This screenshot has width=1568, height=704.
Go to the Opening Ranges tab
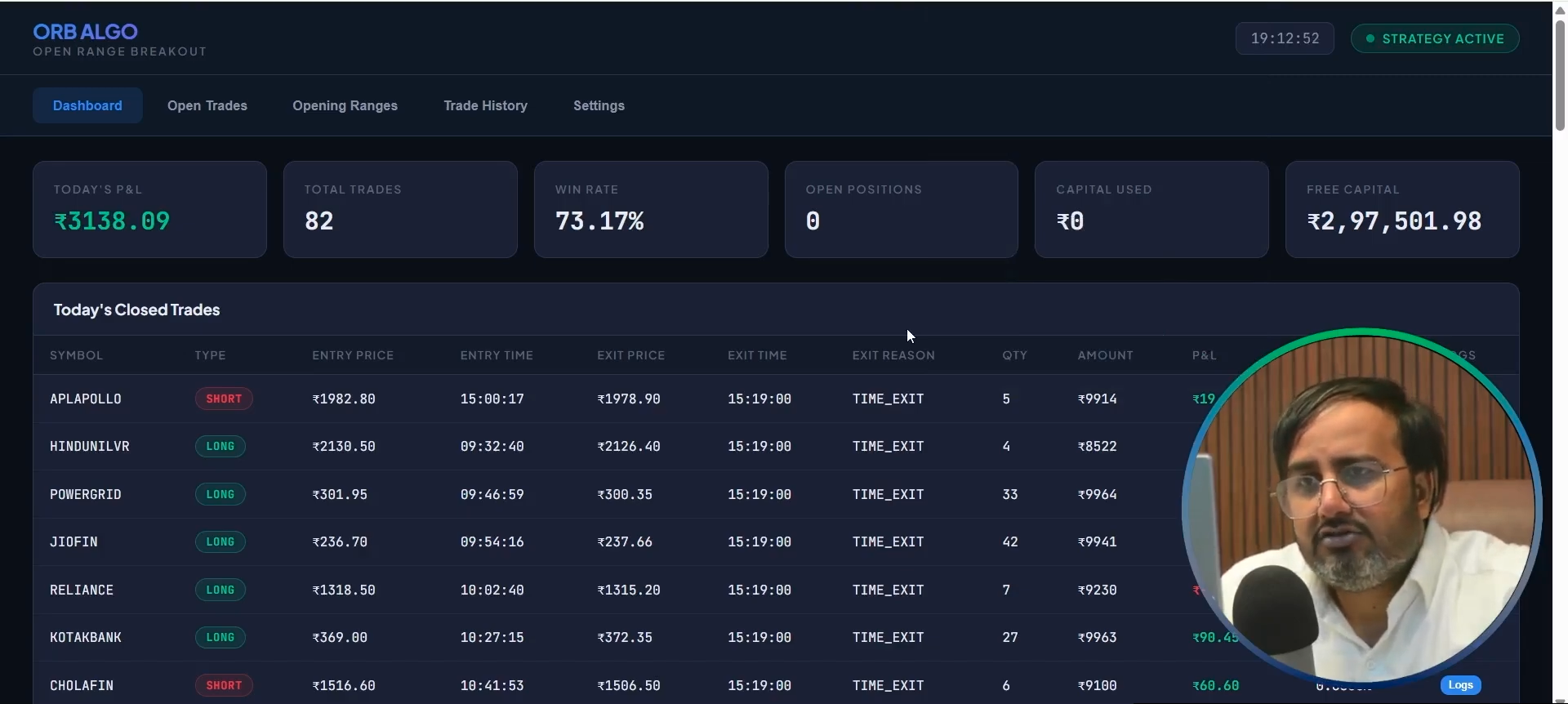point(345,105)
